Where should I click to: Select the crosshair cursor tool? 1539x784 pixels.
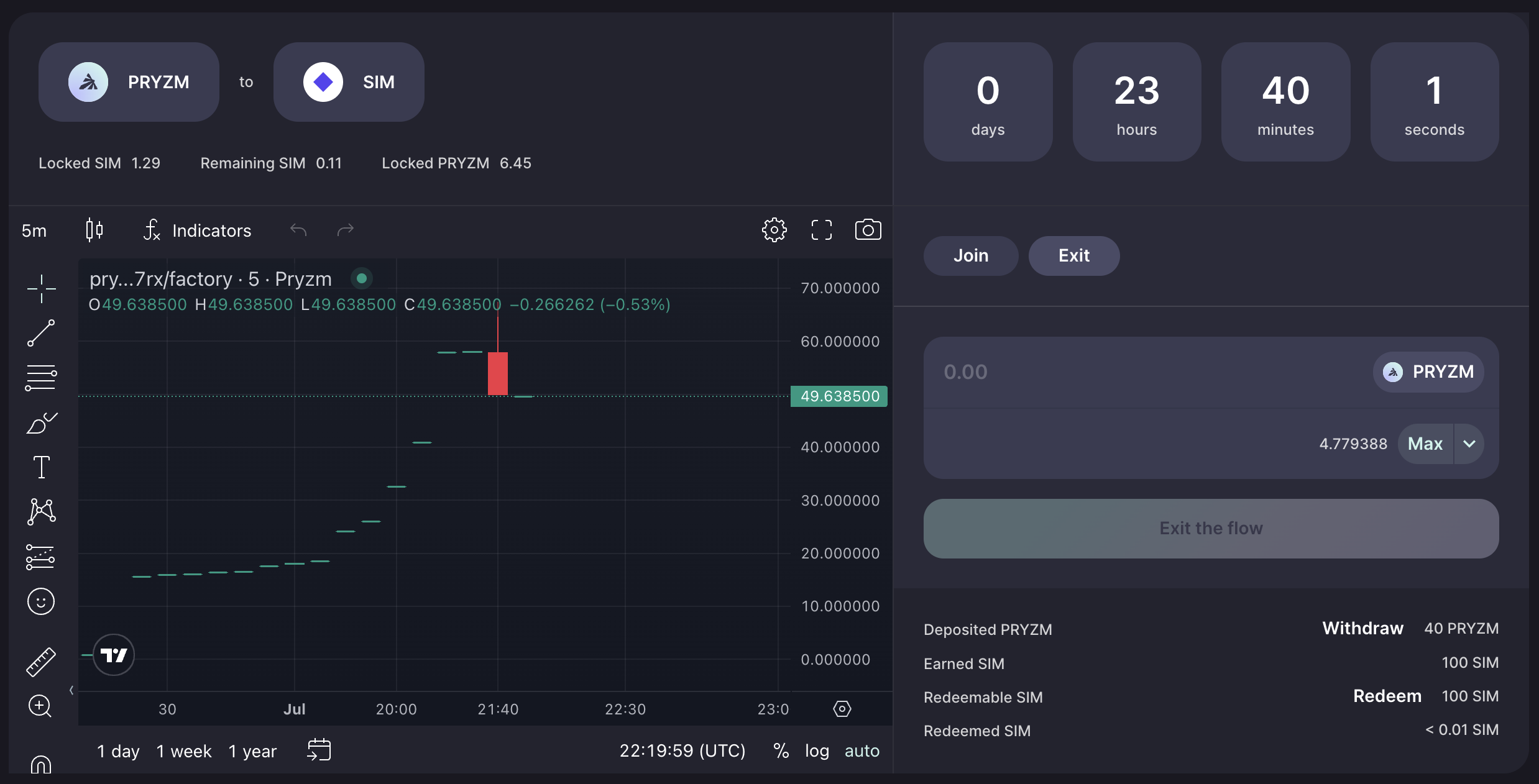point(41,289)
